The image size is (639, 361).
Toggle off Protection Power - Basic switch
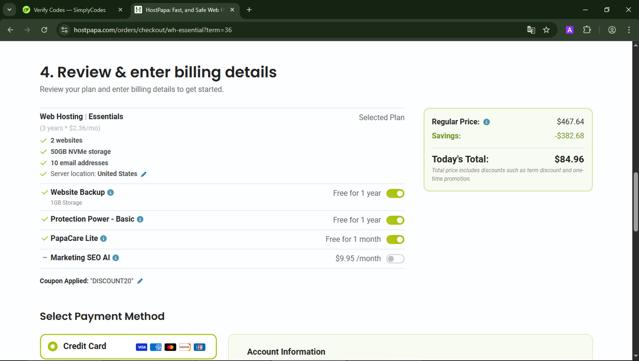point(395,220)
